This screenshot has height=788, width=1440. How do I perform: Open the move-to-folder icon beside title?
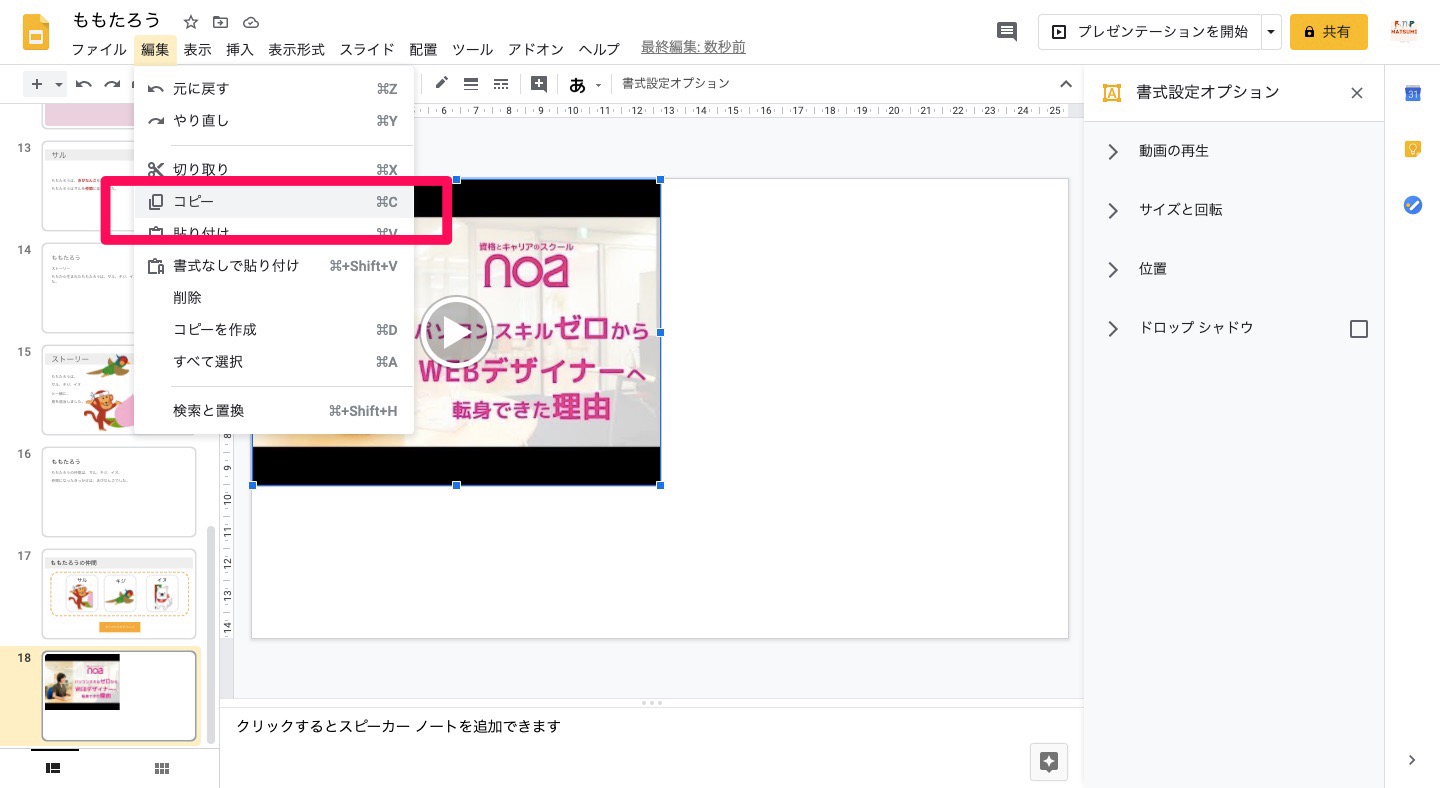pos(221,22)
